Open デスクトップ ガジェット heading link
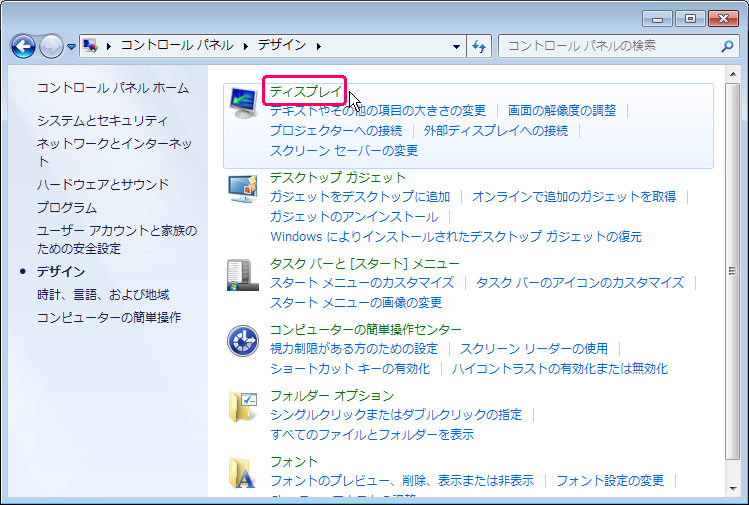Image resolution: width=749 pixels, height=505 pixels. pos(338,177)
